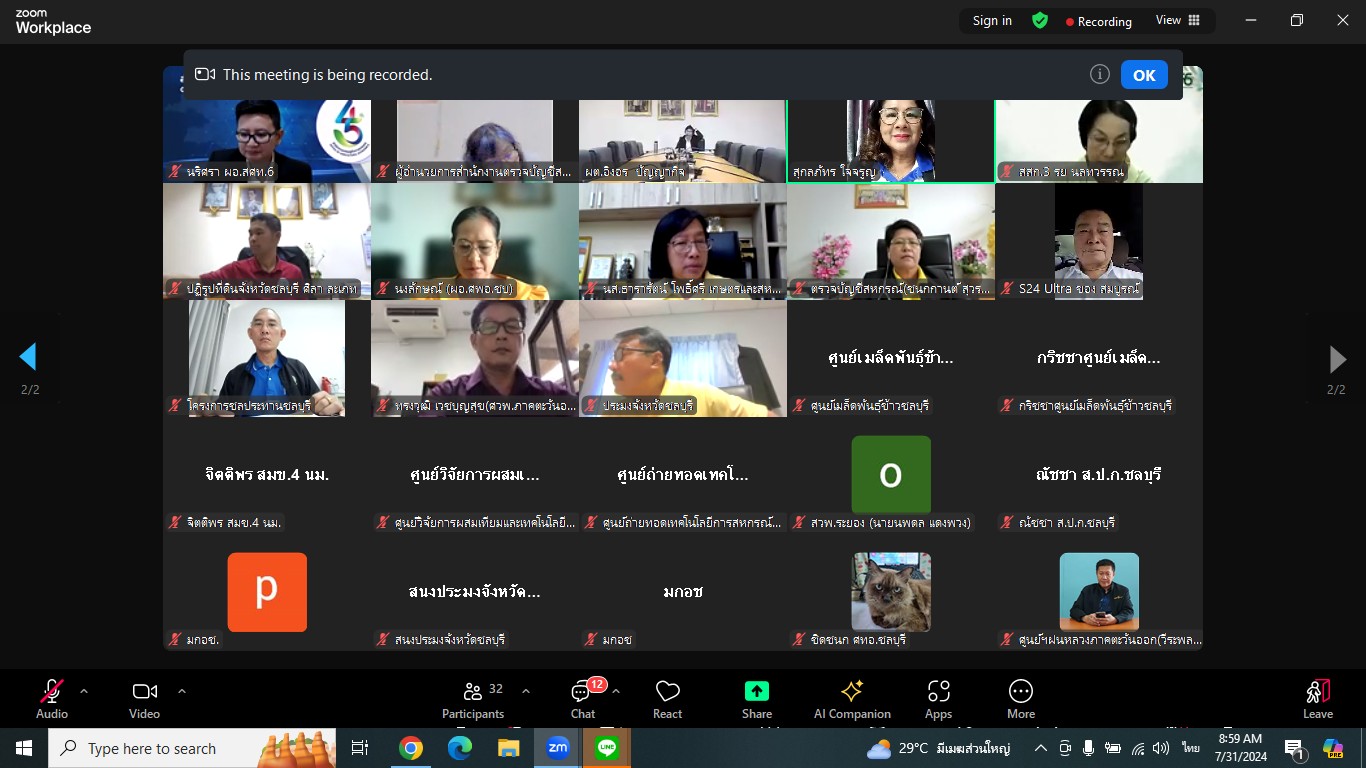Open the View layout menu
Image resolution: width=1366 pixels, height=768 pixels.
1178,20
